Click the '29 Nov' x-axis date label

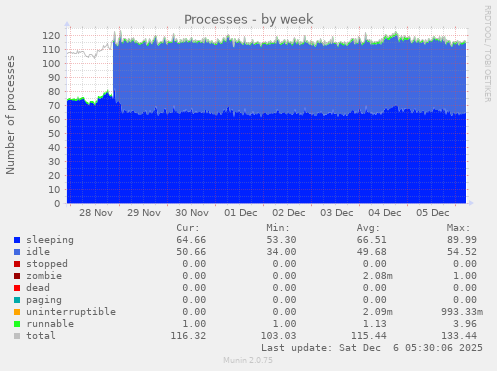(144, 213)
